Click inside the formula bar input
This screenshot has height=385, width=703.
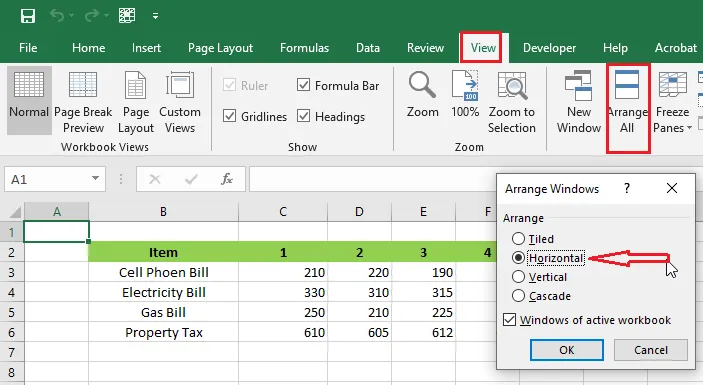[372, 179]
